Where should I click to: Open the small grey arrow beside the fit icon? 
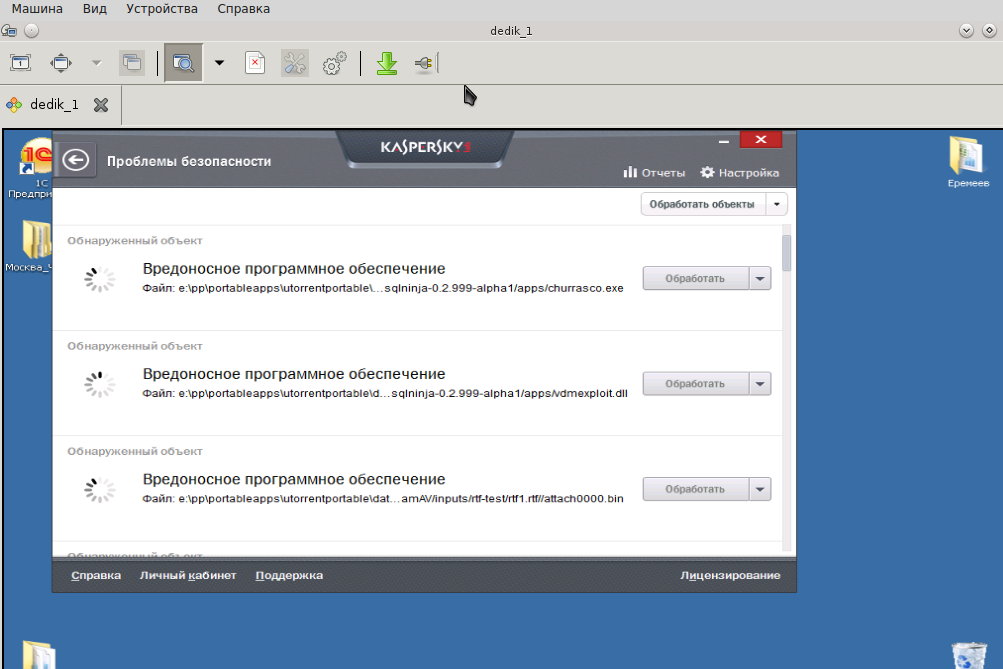[x=97, y=63]
